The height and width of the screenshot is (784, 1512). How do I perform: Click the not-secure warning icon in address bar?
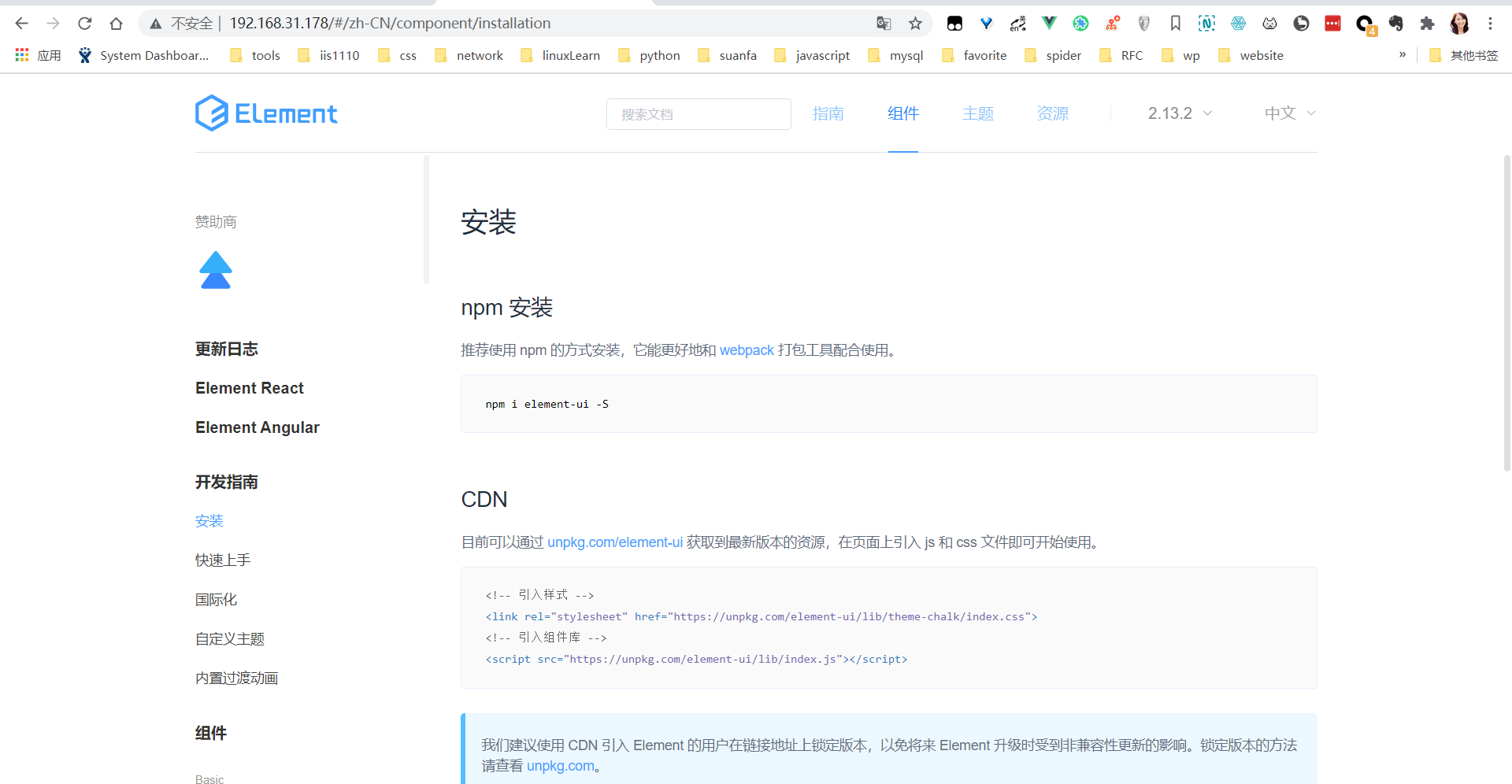point(156,24)
